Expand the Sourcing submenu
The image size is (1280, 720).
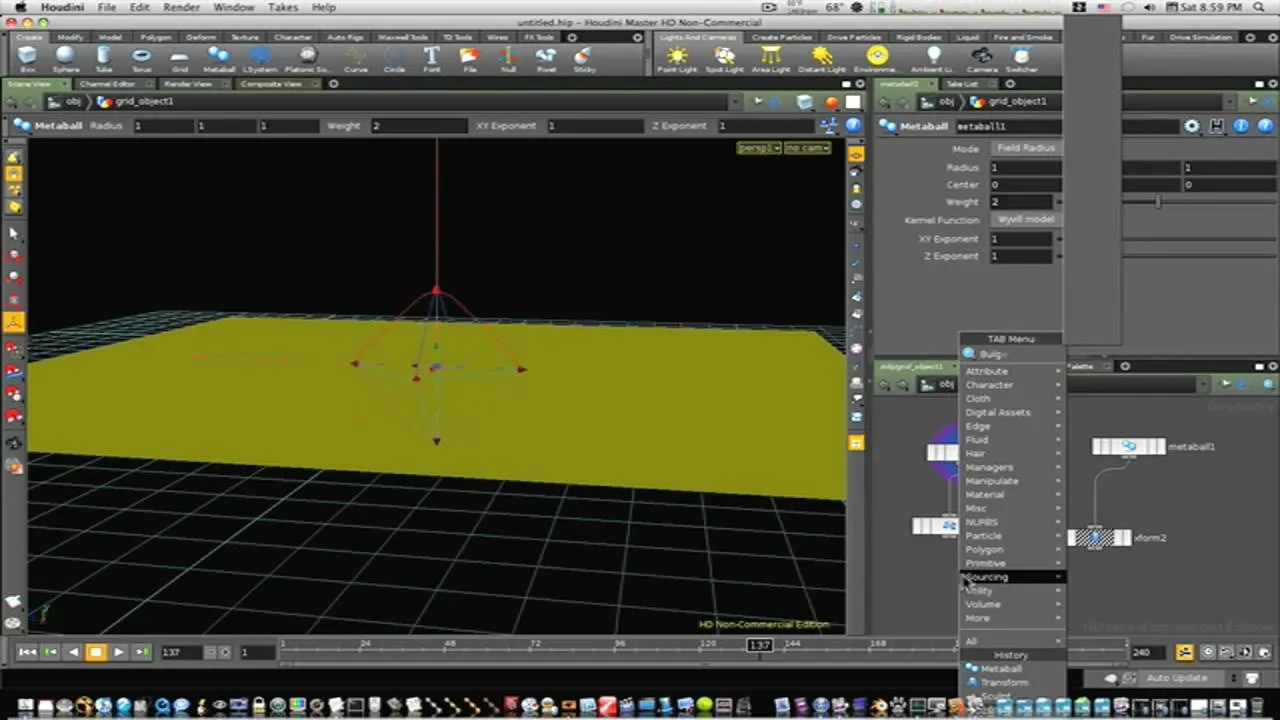pyautogui.click(x=1011, y=577)
